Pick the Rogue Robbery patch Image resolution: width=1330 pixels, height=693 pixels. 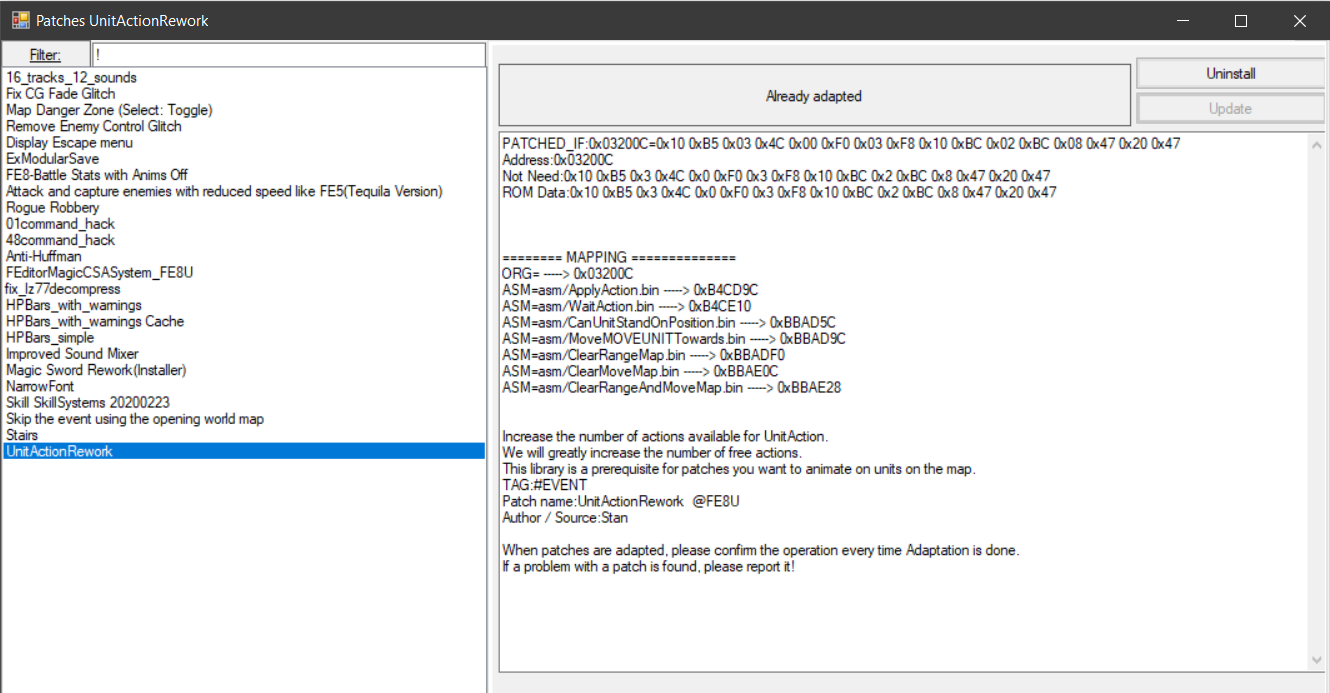pyautogui.click(x=53, y=208)
